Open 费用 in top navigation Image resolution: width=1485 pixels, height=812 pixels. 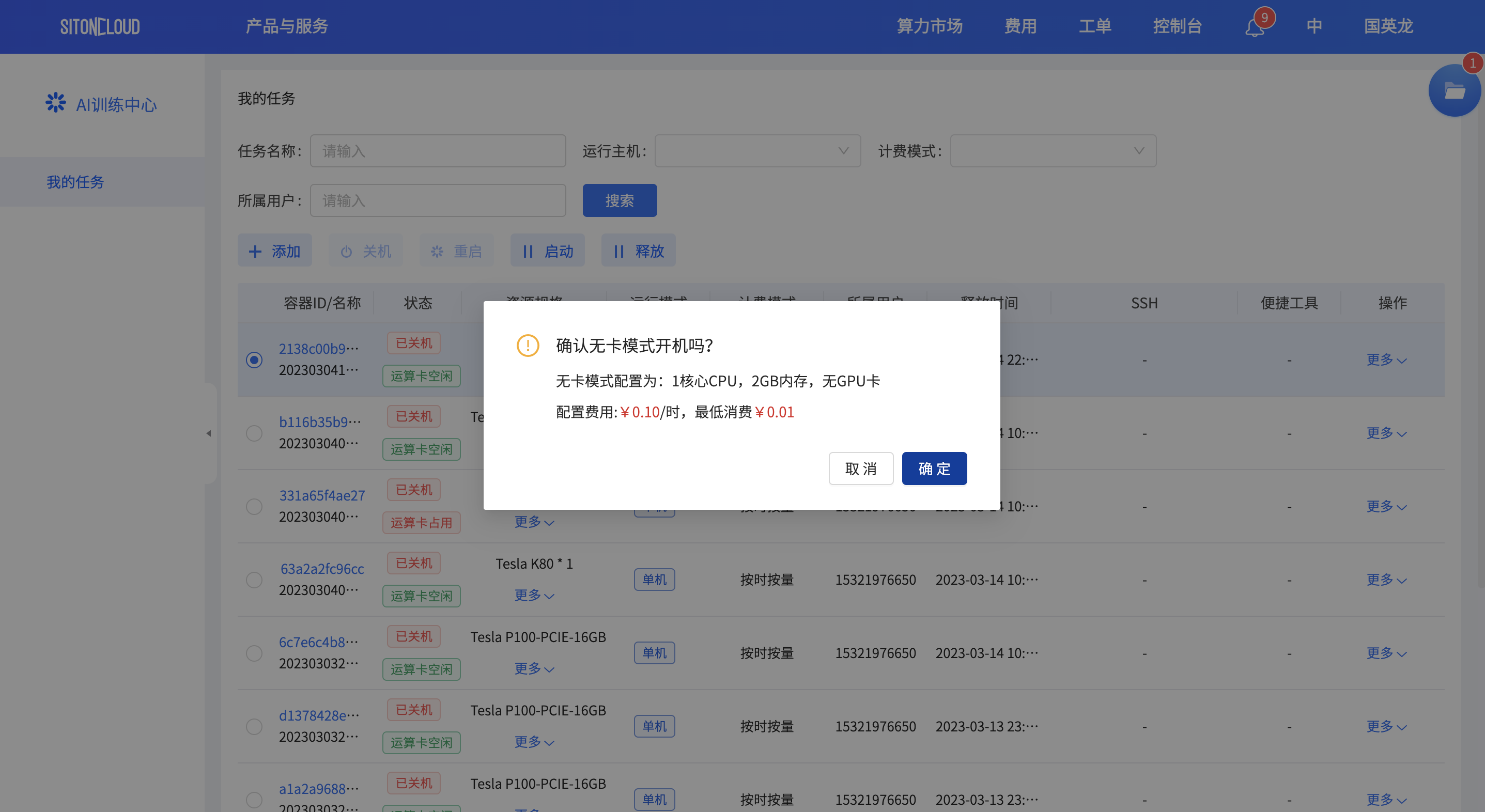coord(1020,26)
